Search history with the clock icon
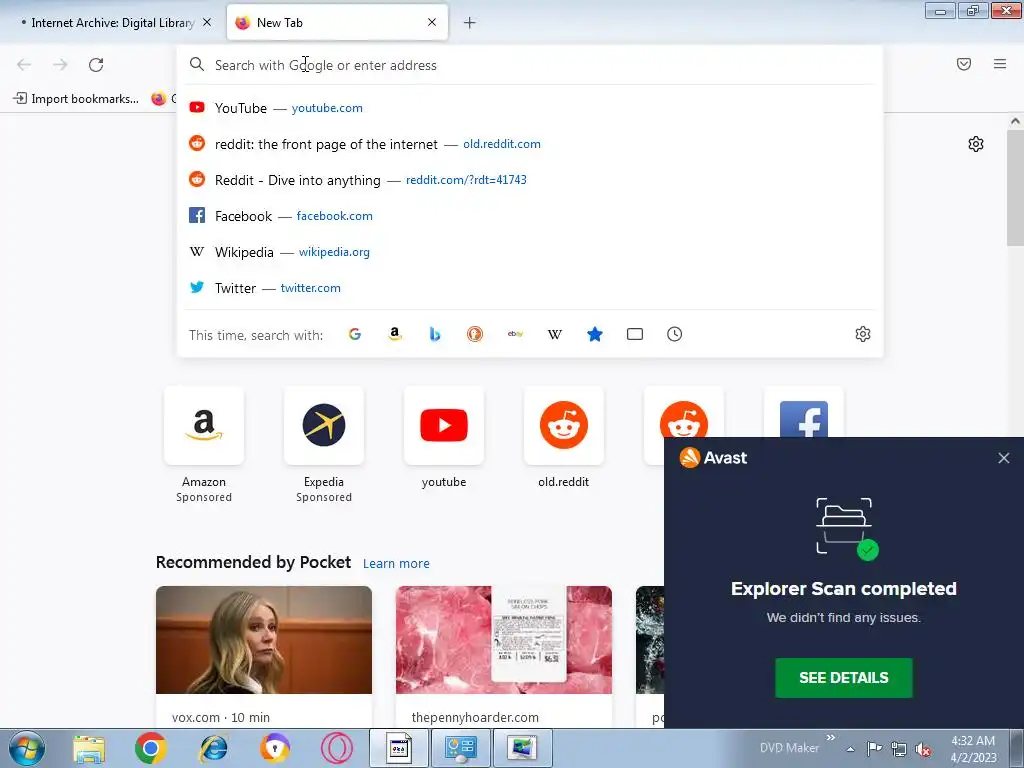The height and width of the screenshot is (768, 1024). [675, 334]
